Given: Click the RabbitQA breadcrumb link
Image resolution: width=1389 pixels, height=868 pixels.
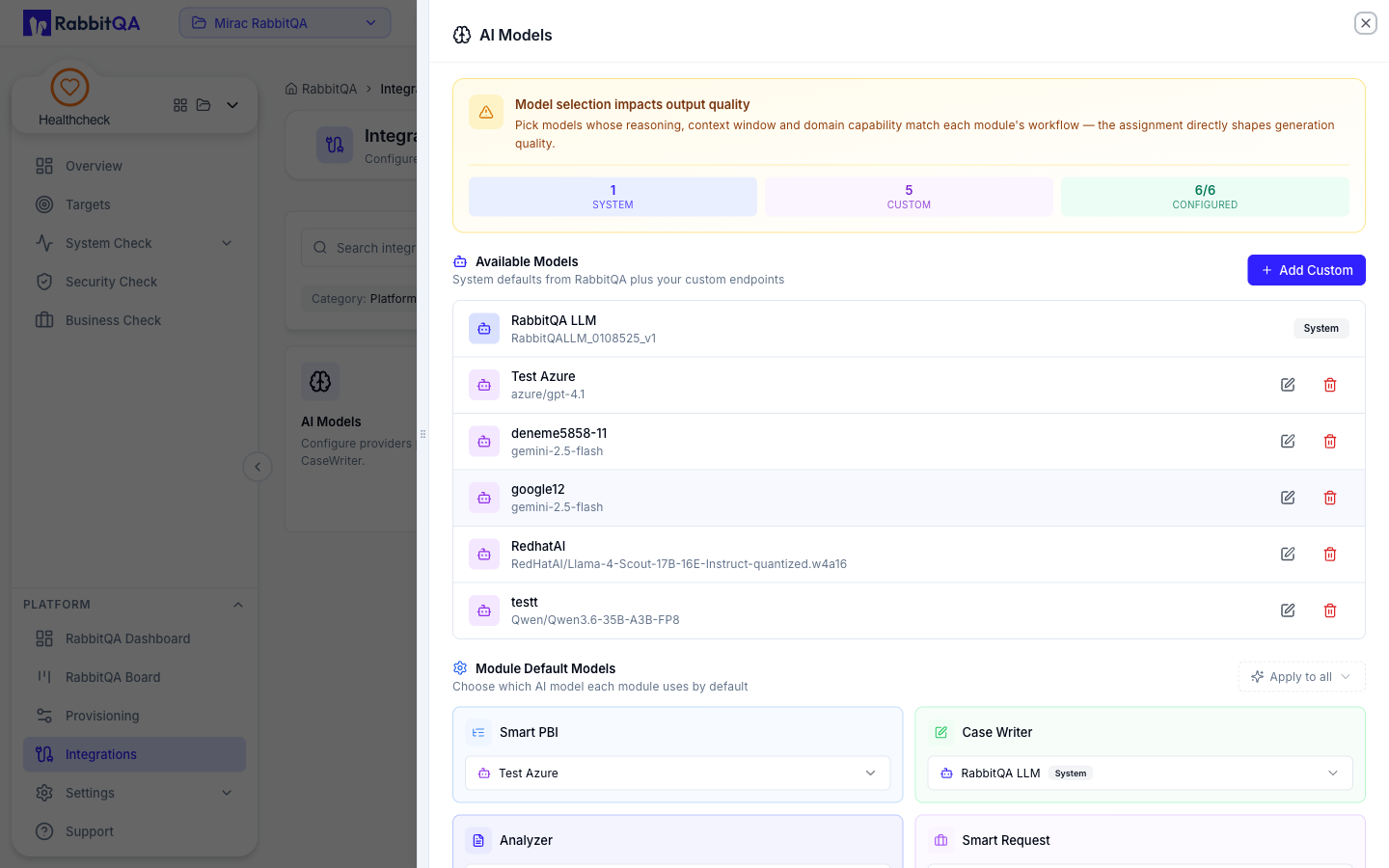Looking at the screenshot, I should [321, 89].
